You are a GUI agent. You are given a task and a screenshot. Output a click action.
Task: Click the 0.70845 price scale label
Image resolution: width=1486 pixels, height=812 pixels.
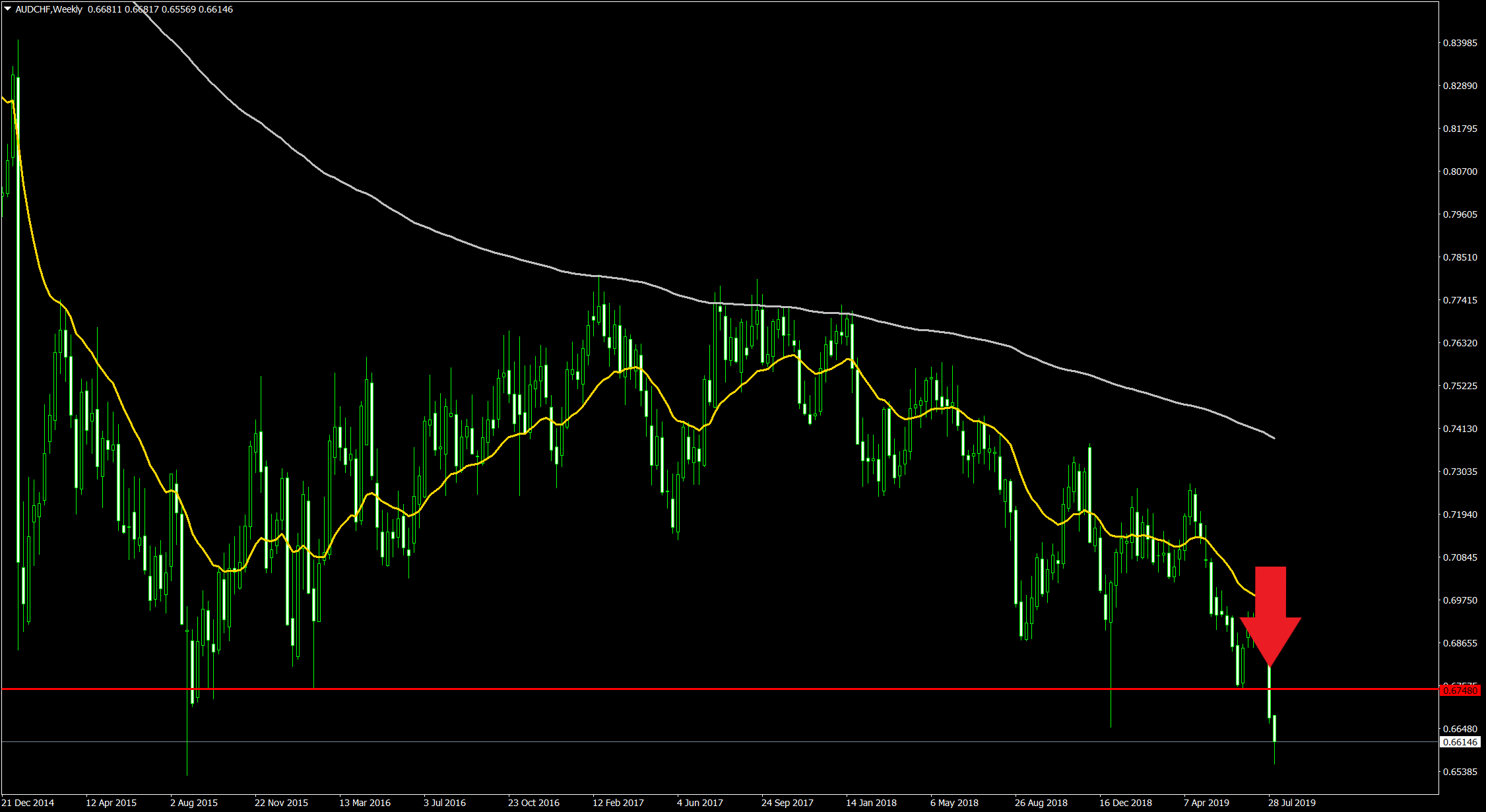click(1460, 557)
